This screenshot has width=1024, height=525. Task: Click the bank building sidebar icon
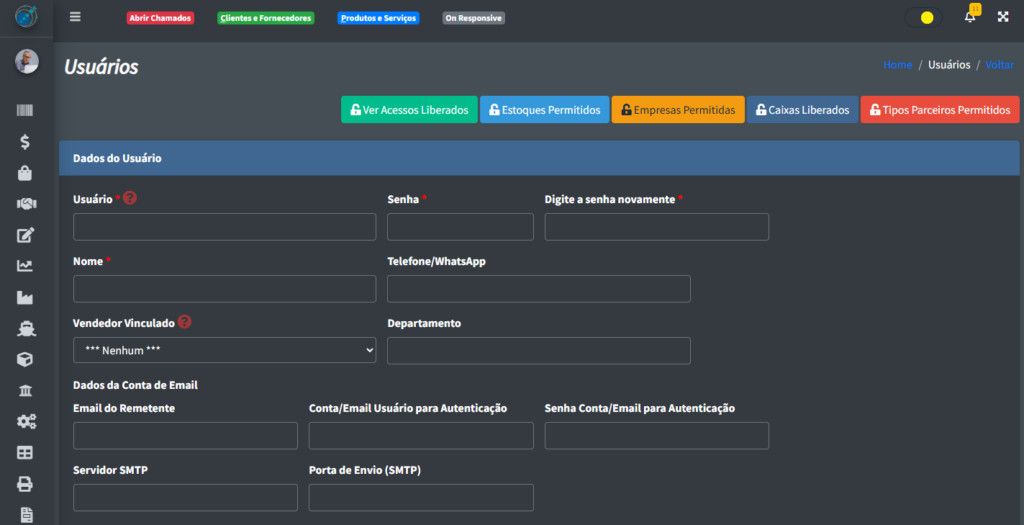[26, 390]
